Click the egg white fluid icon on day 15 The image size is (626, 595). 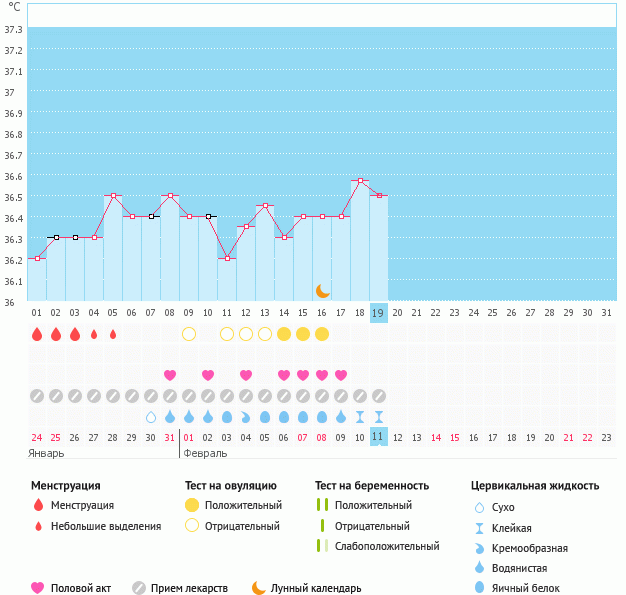[x=303, y=417]
